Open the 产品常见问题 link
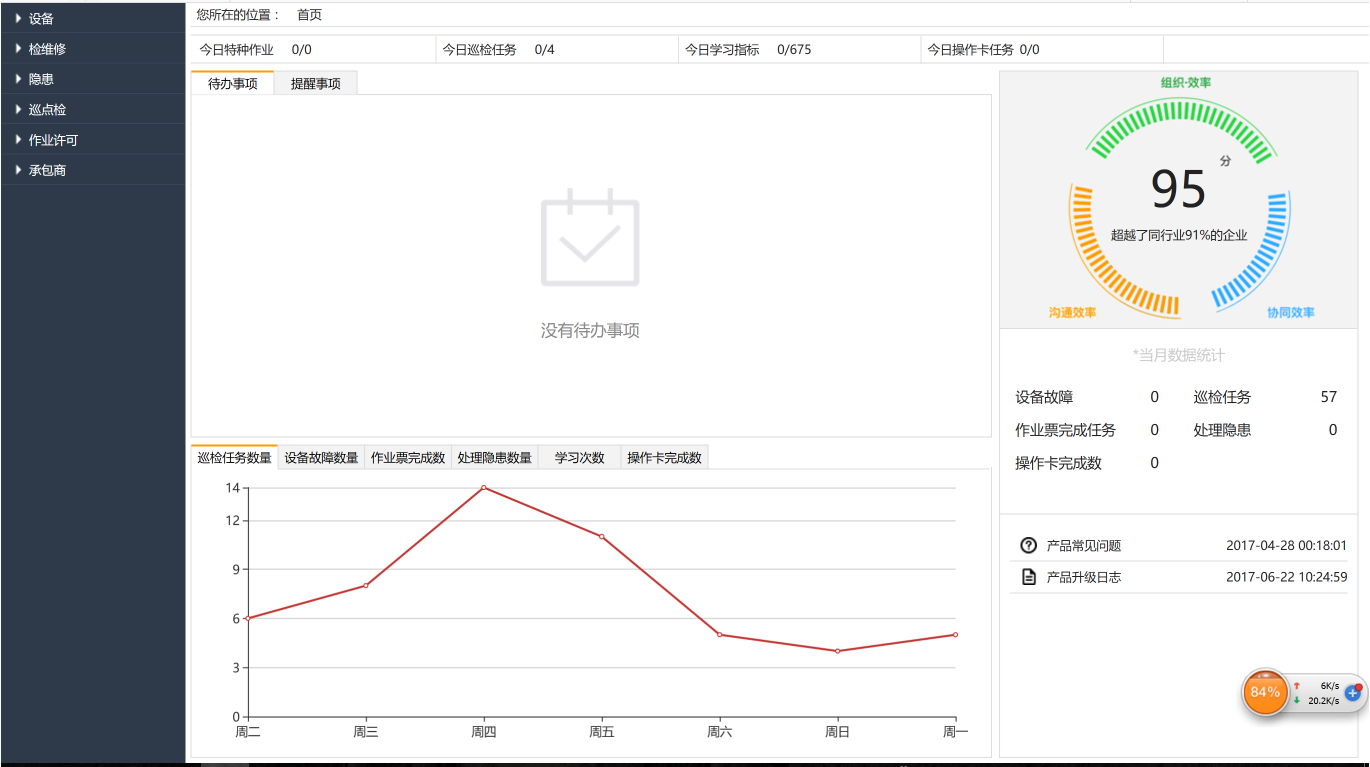1370x767 pixels. (x=1084, y=546)
